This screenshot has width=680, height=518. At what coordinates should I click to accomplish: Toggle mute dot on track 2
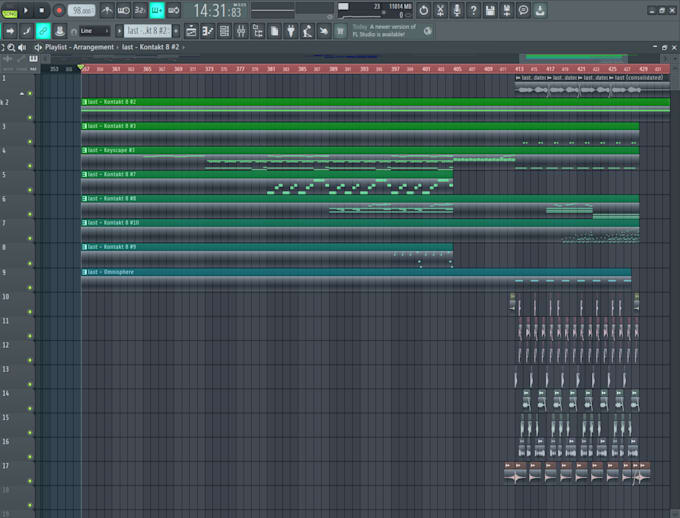(x=30, y=117)
